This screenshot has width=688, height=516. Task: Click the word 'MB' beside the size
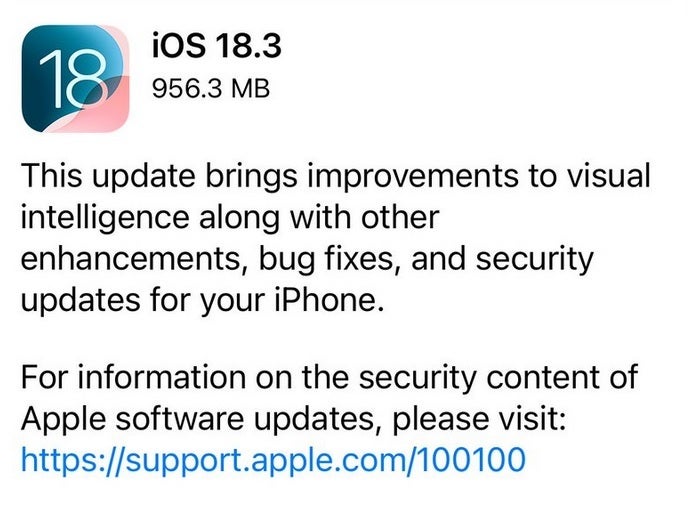(x=251, y=88)
